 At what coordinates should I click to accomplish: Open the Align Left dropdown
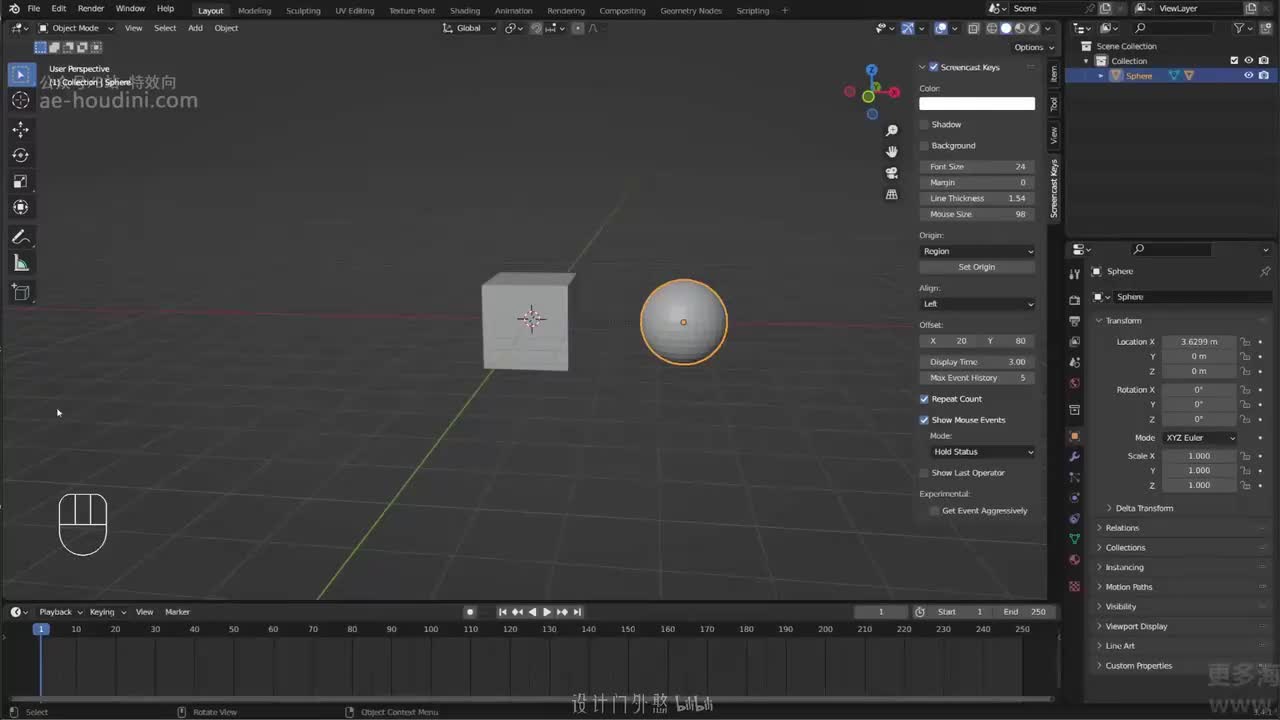[x=977, y=304]
